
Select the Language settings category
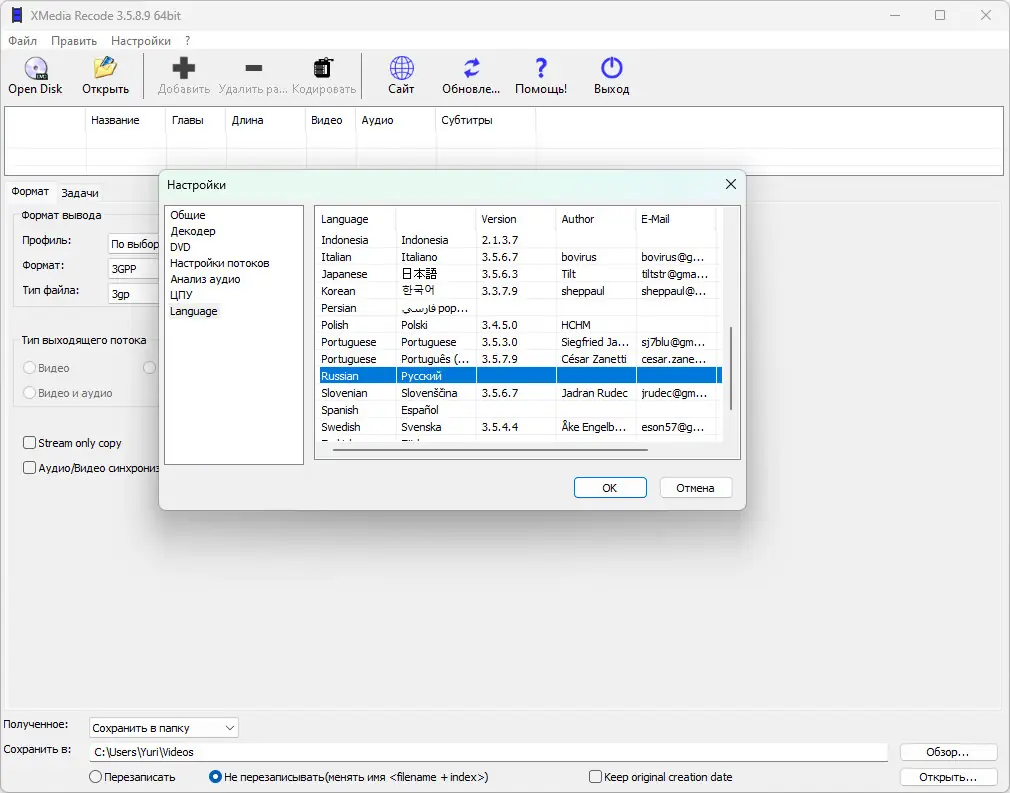(x=193, y=311)
